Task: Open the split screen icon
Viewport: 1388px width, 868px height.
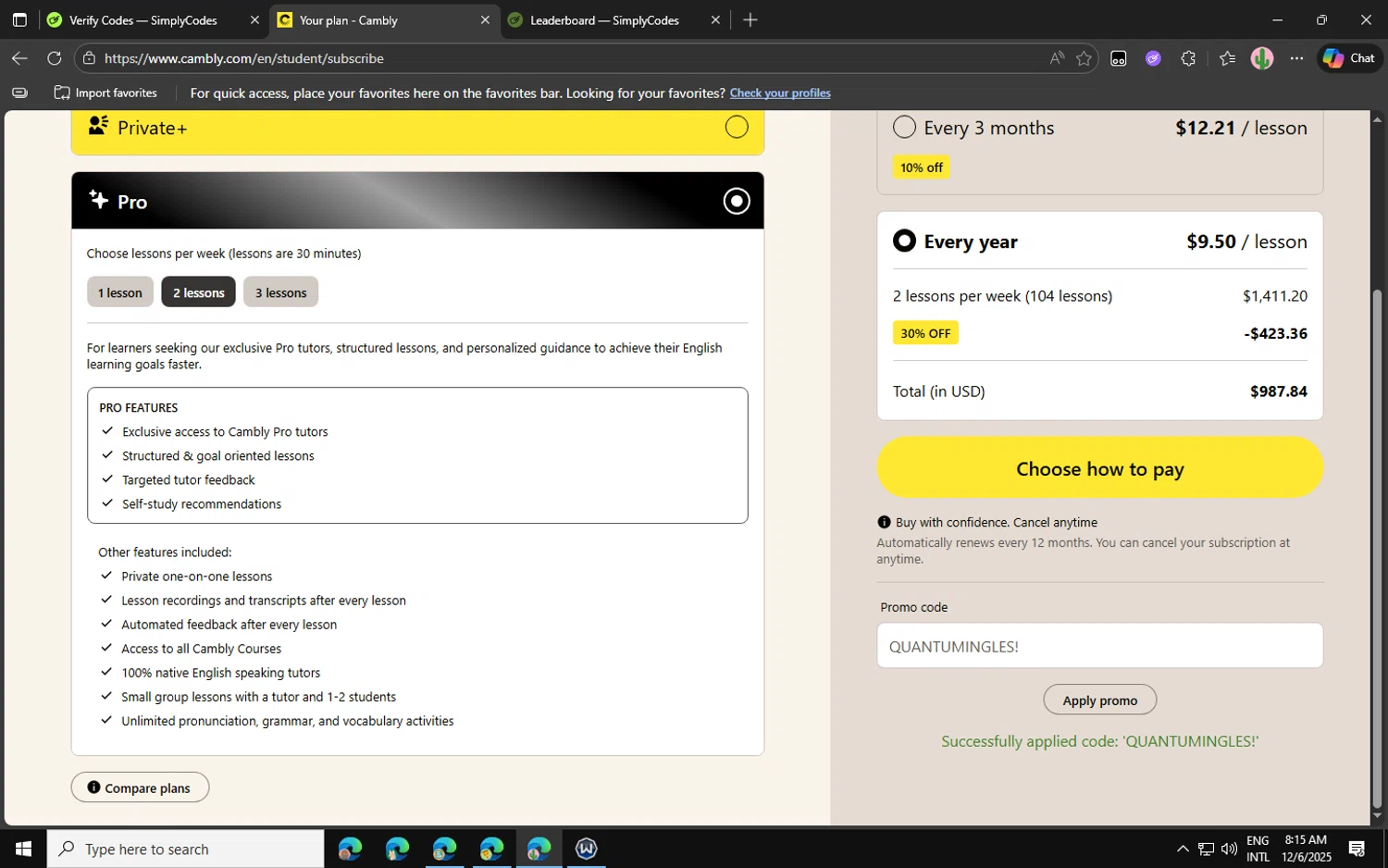Action: pos(1119,58)
